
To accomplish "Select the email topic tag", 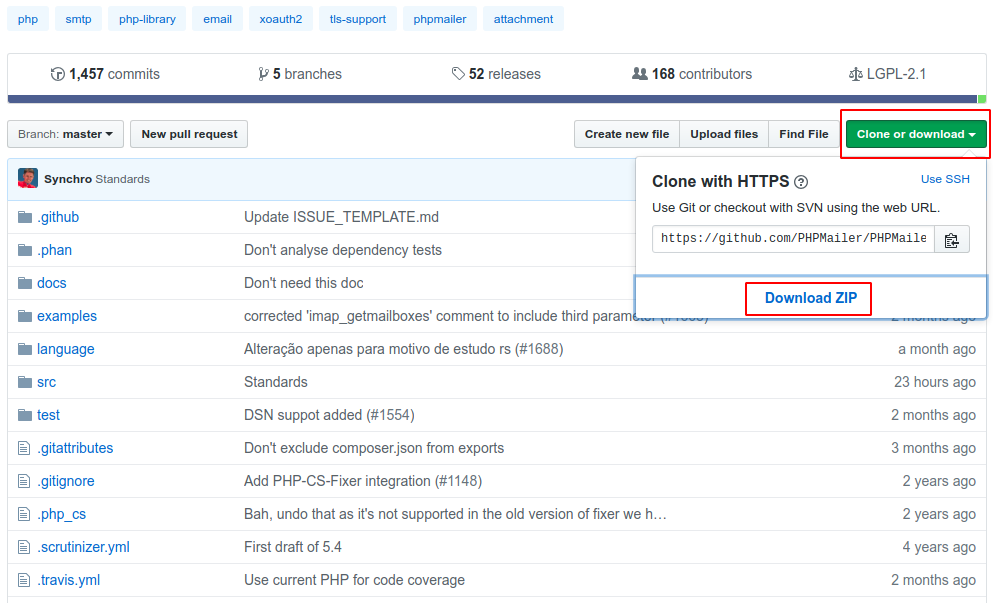I will (217, 19).
